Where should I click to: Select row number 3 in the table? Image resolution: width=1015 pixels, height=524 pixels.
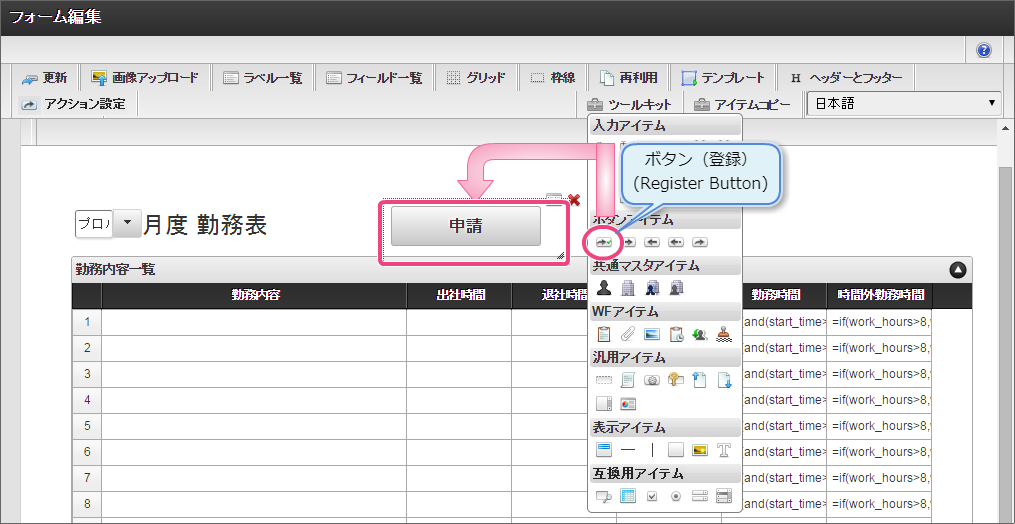pyautogui.click(x=87, y=374)
